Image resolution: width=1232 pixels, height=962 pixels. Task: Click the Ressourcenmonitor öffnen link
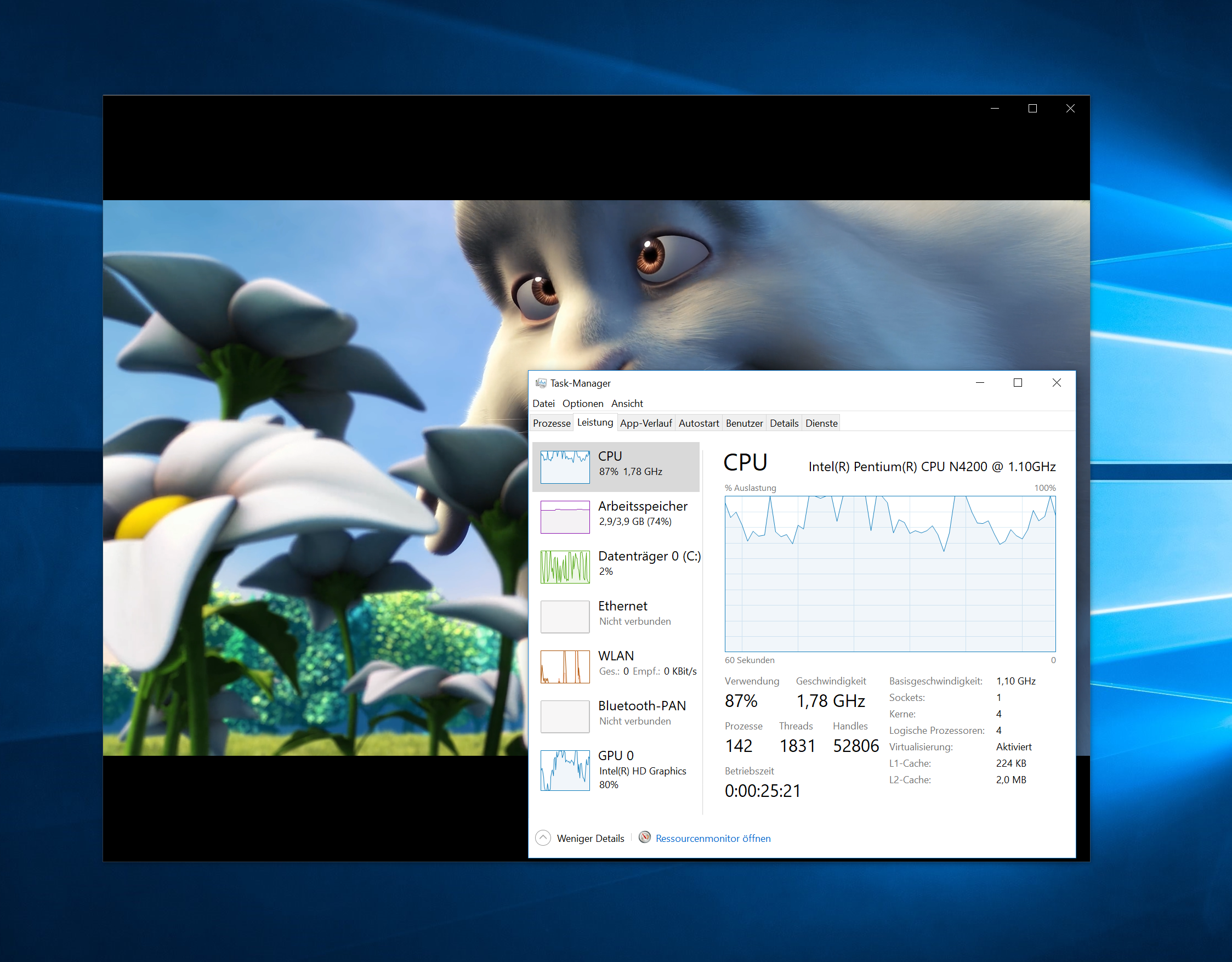(712, 839)
